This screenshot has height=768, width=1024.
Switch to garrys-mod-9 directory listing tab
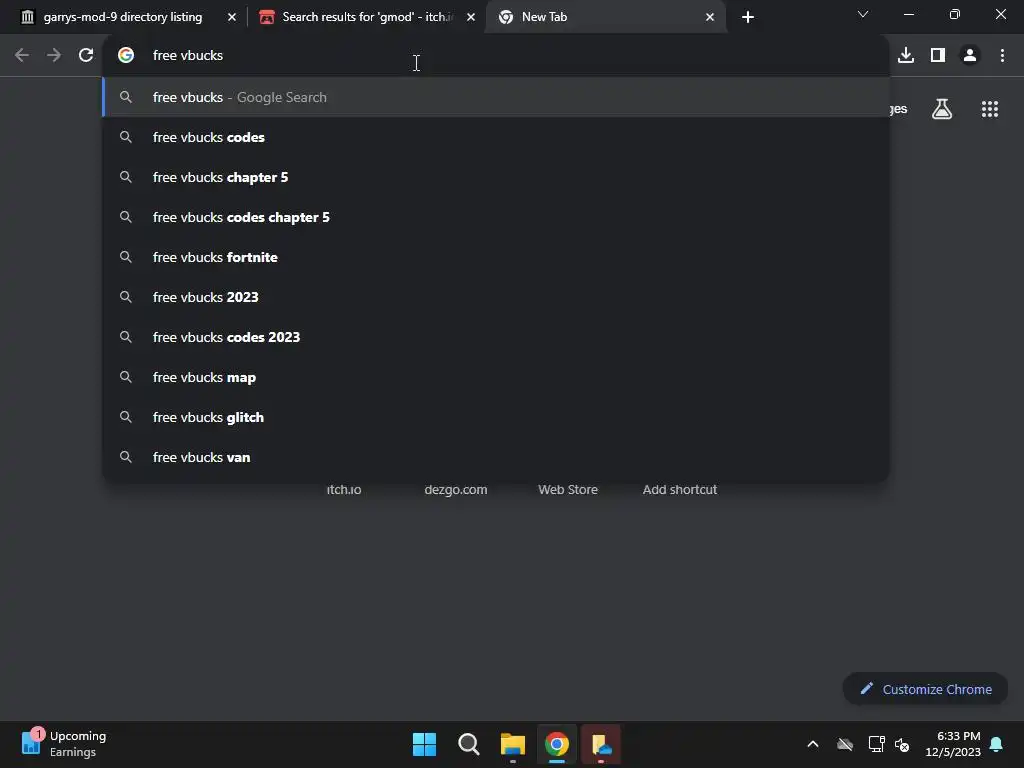(x=123, y=17)
